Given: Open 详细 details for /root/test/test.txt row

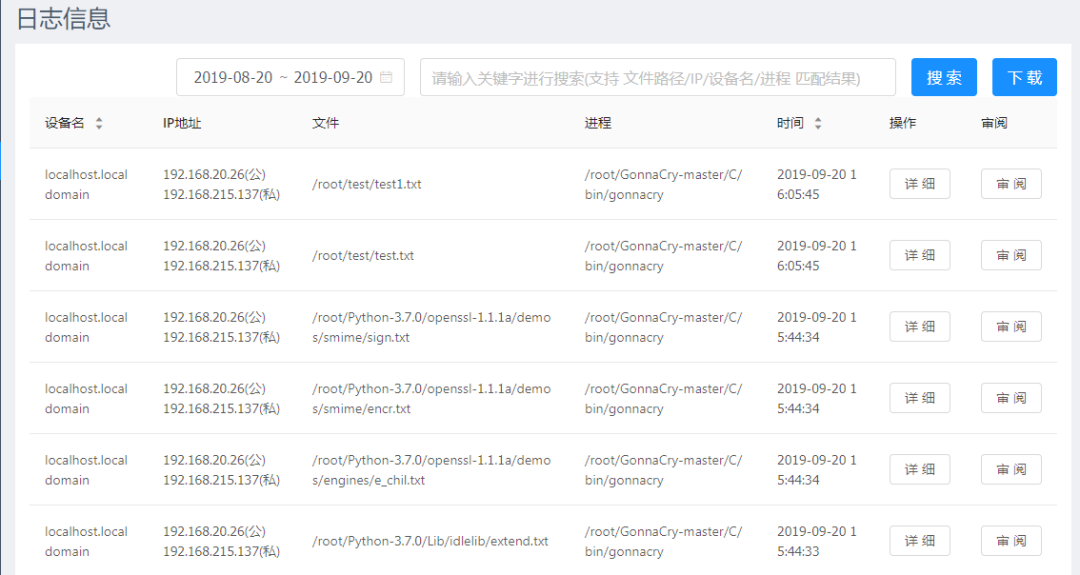Looking at the screenshot, I should point(919,255).
